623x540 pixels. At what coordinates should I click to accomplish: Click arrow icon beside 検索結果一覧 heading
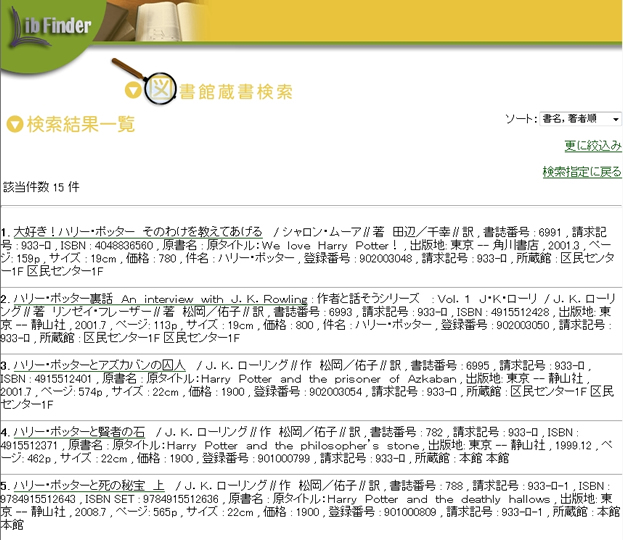(15, 125)
